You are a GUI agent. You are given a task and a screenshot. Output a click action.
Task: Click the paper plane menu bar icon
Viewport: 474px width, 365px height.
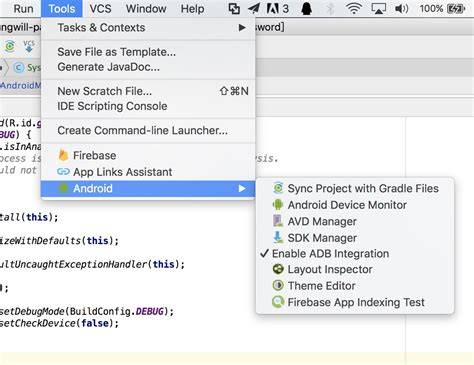[x=254, y=9]
